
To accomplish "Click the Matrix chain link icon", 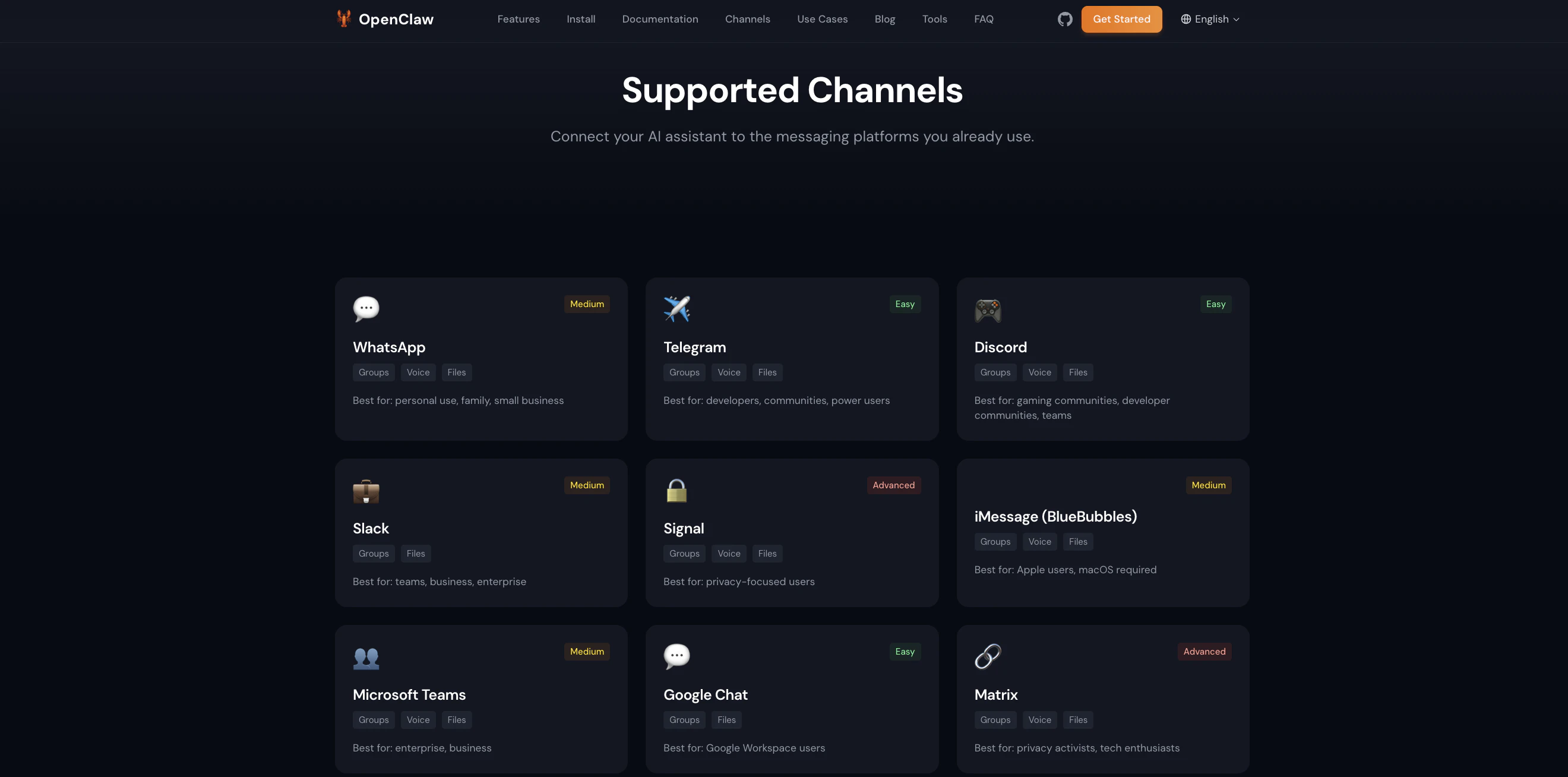I will (987, 656).
